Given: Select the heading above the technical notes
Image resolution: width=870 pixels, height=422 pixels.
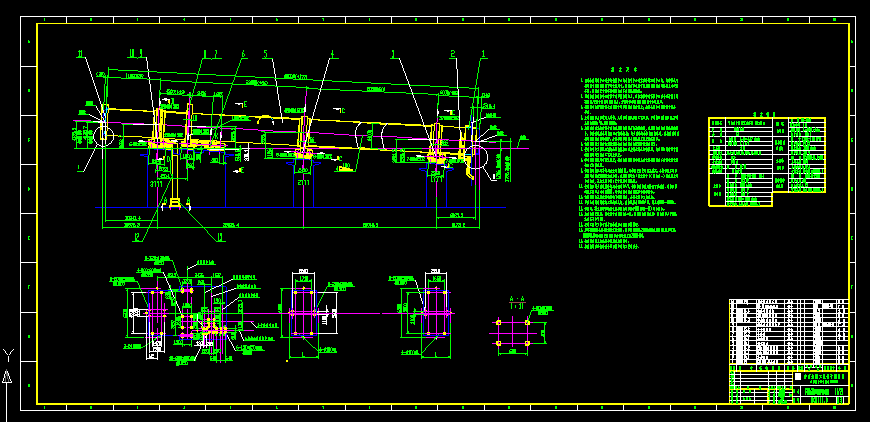Looking at the screenshot, I should (633, 70).
